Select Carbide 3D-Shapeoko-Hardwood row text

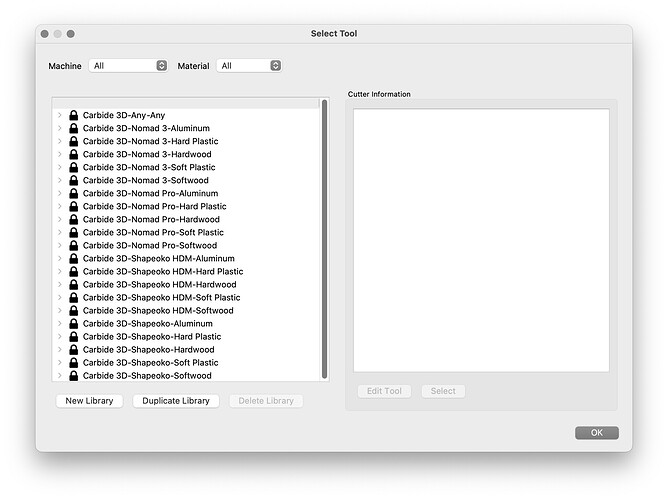148,349
